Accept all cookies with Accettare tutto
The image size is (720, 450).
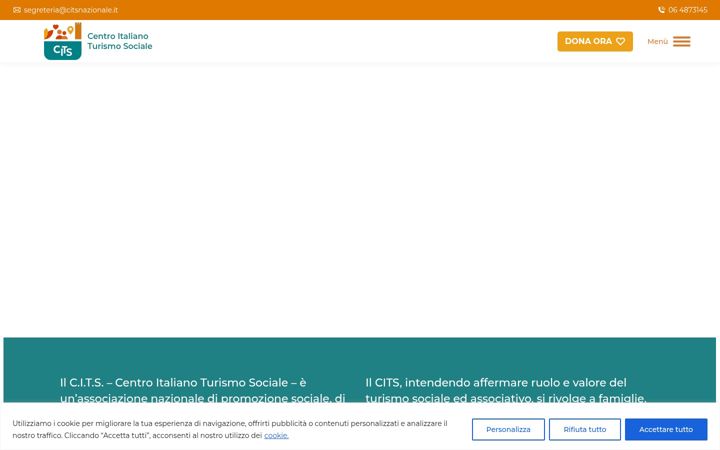(x=666, y=429)
